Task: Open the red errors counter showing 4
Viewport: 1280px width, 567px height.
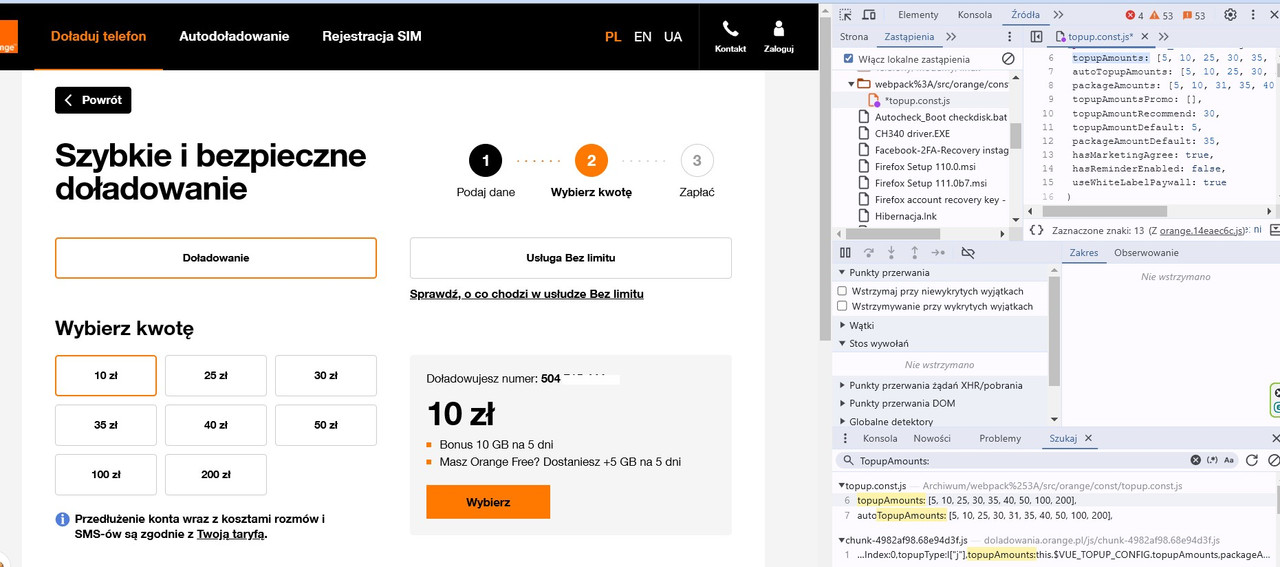Action: click(1135, 15)
